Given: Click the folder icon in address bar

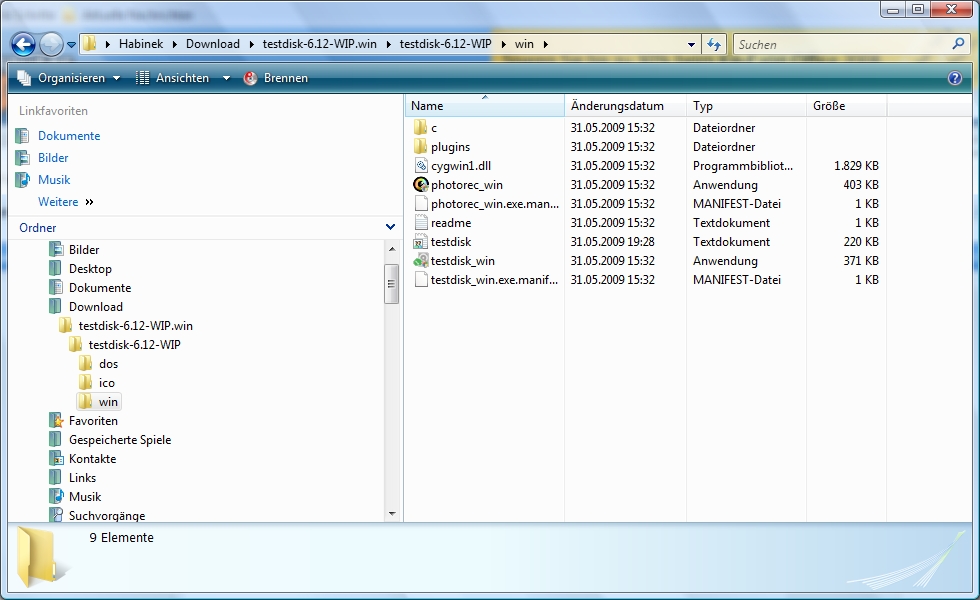Looking at the screenshot, I should pyautogui.click(x=89, y=44).
